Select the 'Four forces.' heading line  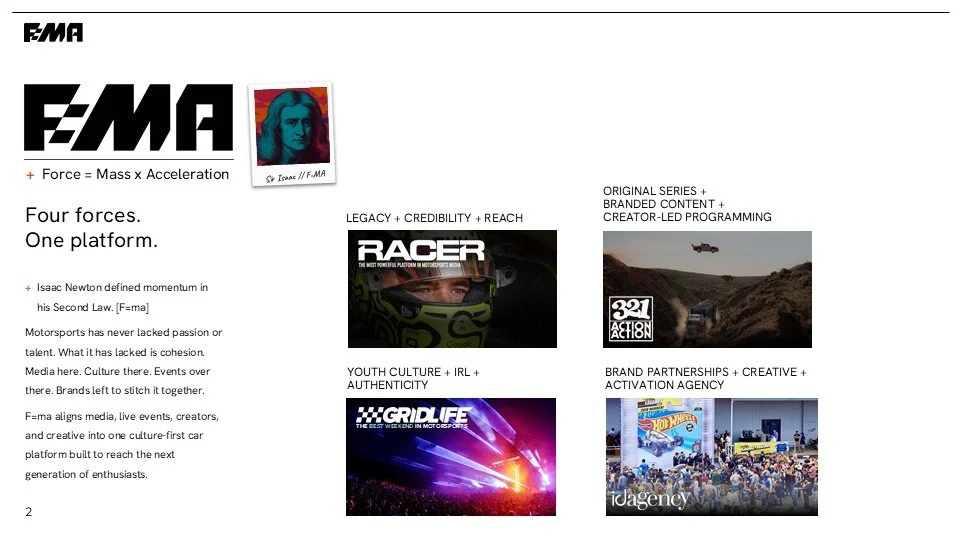click(83, 216)
